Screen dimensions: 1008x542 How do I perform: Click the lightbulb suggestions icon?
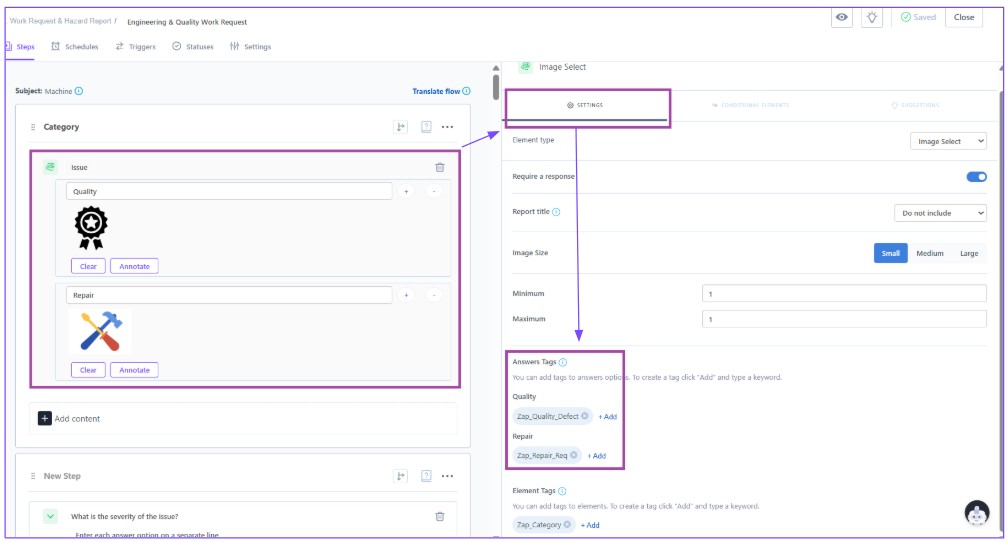click(872, 17)
